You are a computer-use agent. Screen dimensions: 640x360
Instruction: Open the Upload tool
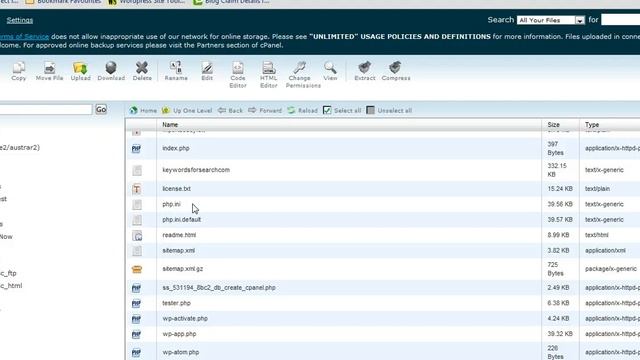[80, 71]
